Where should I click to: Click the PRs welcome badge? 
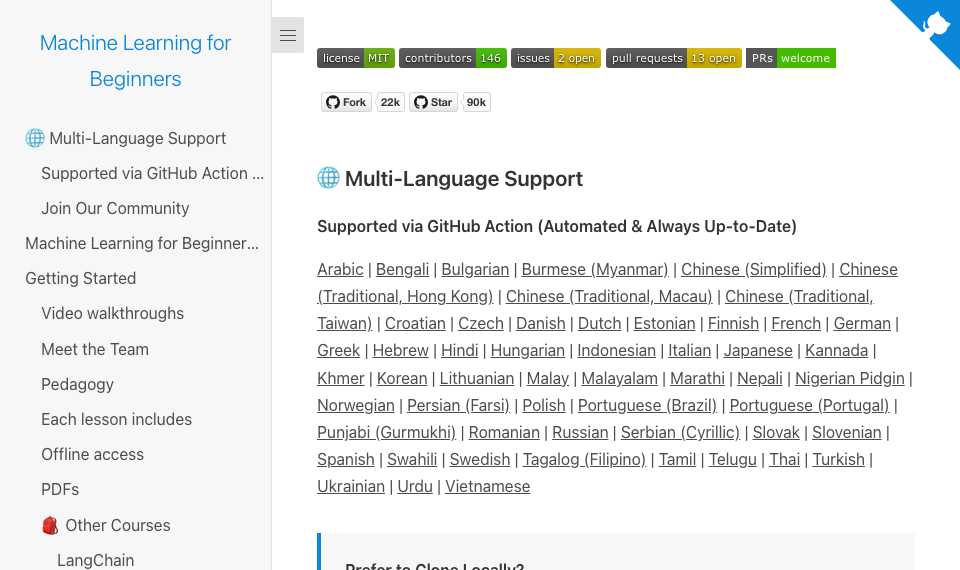pyautogui.click(x=790, y=58)
